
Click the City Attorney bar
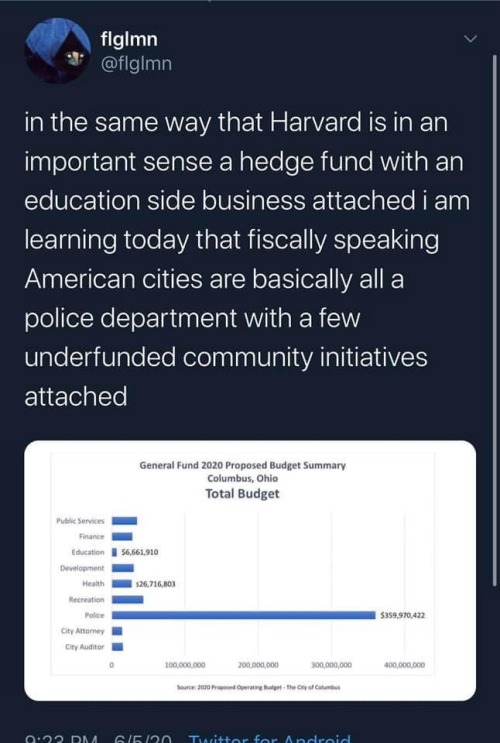117,631
